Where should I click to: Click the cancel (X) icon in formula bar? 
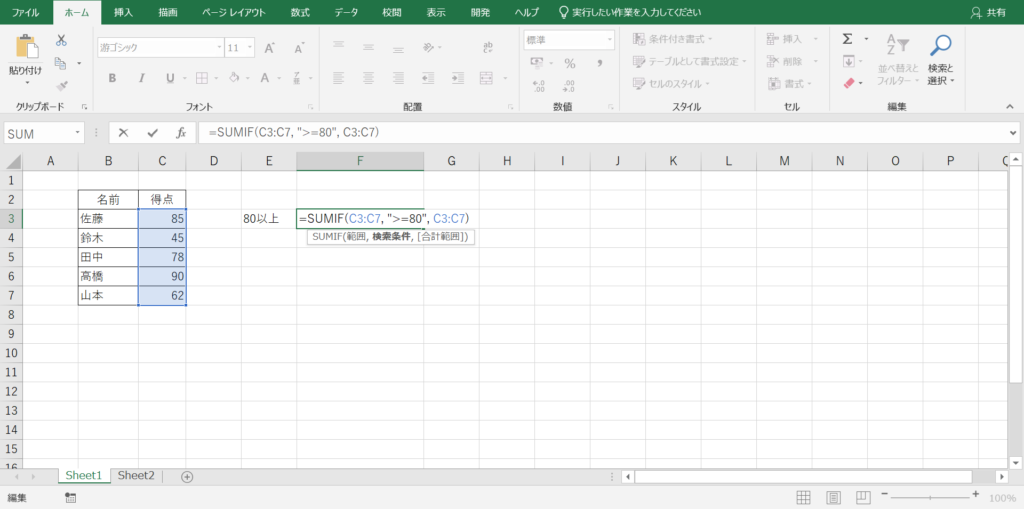(124, 133)
